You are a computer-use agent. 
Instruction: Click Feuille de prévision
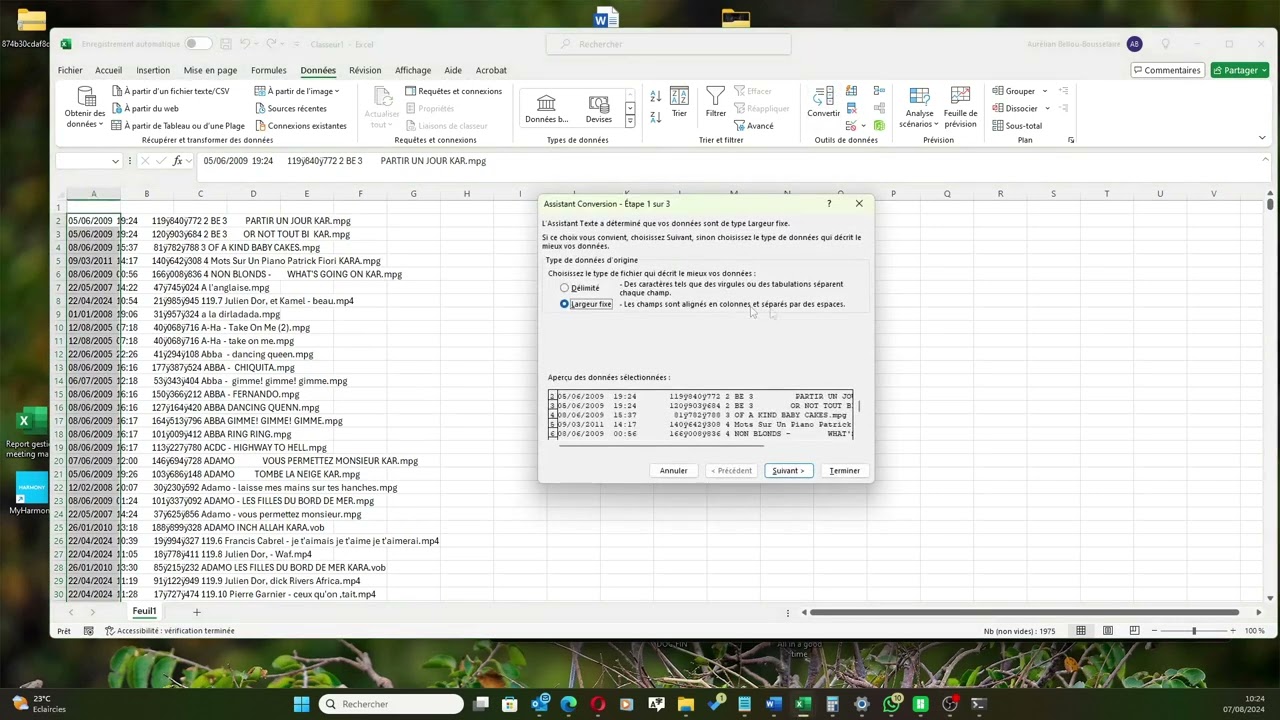(x=960, y=108)
